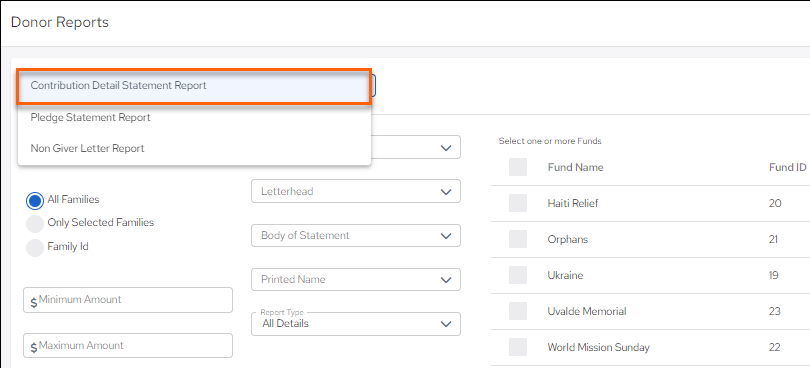
Task: Toggle the select-all funds checkbox beside Fund Name
Action: pyautogui.click(x=518, y=167)
